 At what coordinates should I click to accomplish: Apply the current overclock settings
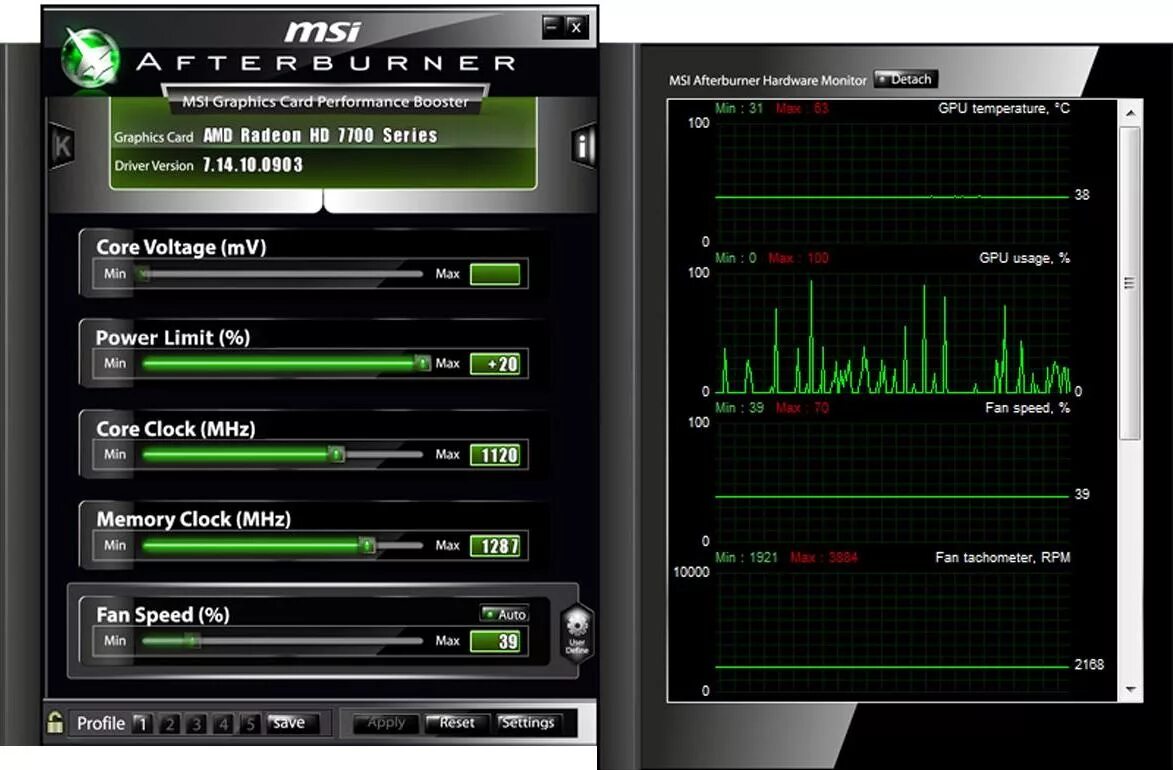tap(386, 723)
